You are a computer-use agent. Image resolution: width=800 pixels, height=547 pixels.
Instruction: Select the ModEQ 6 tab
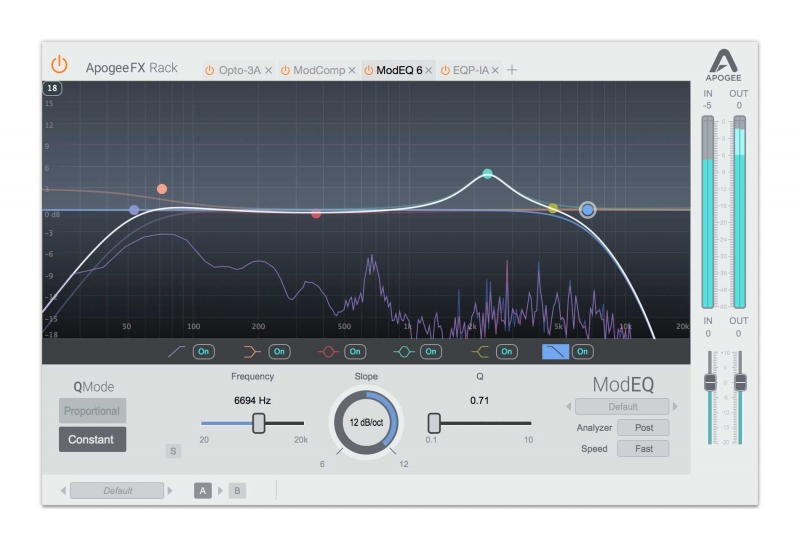pyautogui.click(x=399, y=70)
